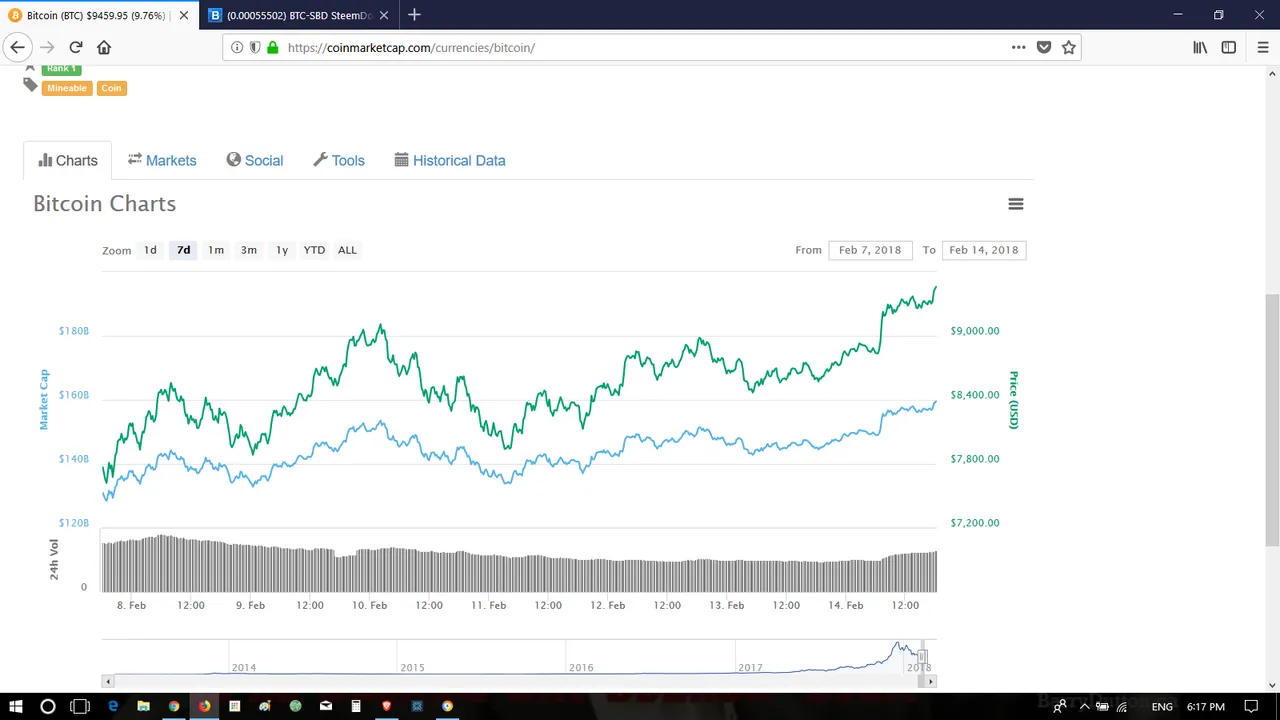The width and height of the screenshot is (1280, 720).
Task: Click the To date field Feb 14, 2018
Action: 984,250
